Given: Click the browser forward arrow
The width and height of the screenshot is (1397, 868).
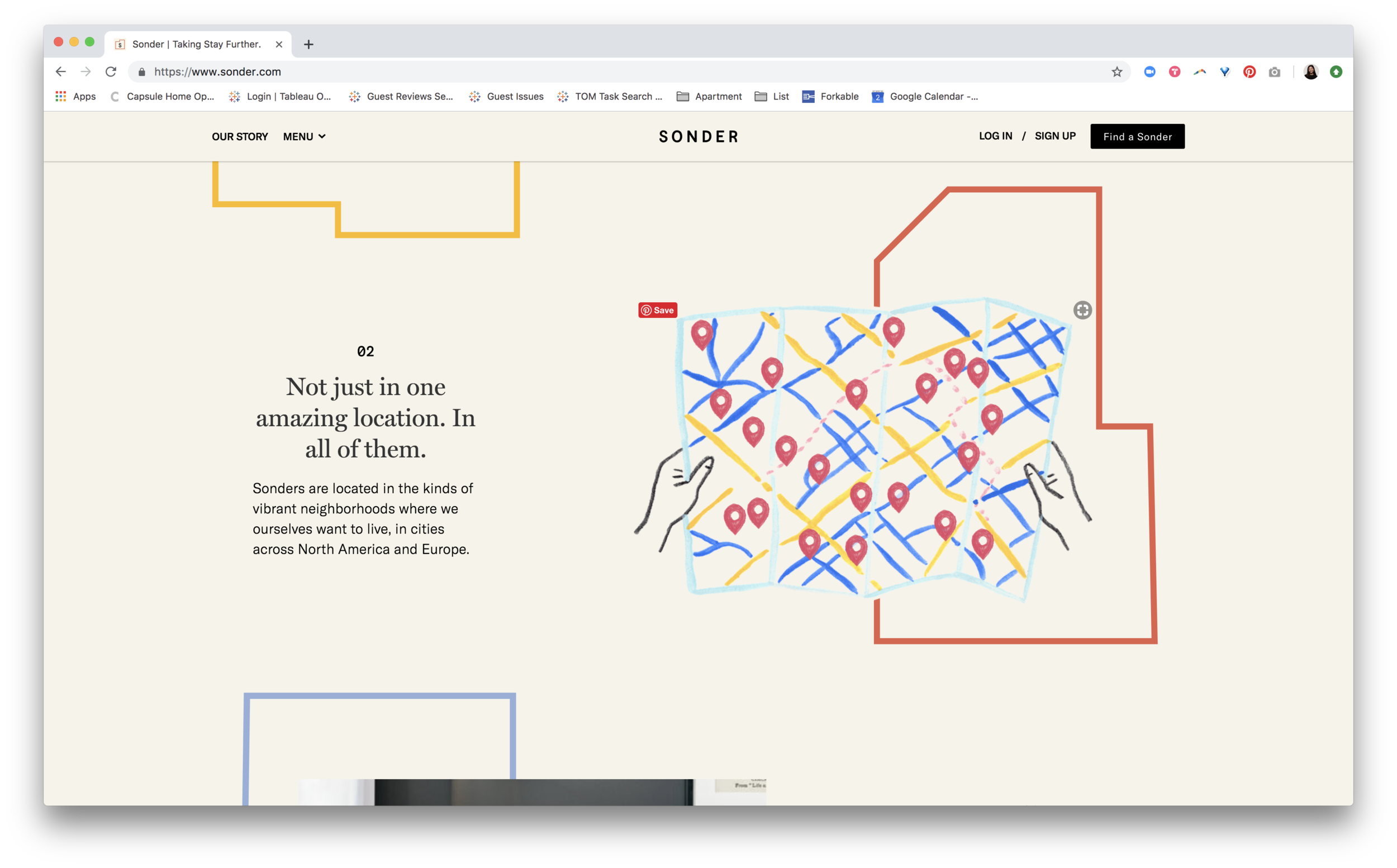Looking at the screenshot, I should (x=85, y=71).
